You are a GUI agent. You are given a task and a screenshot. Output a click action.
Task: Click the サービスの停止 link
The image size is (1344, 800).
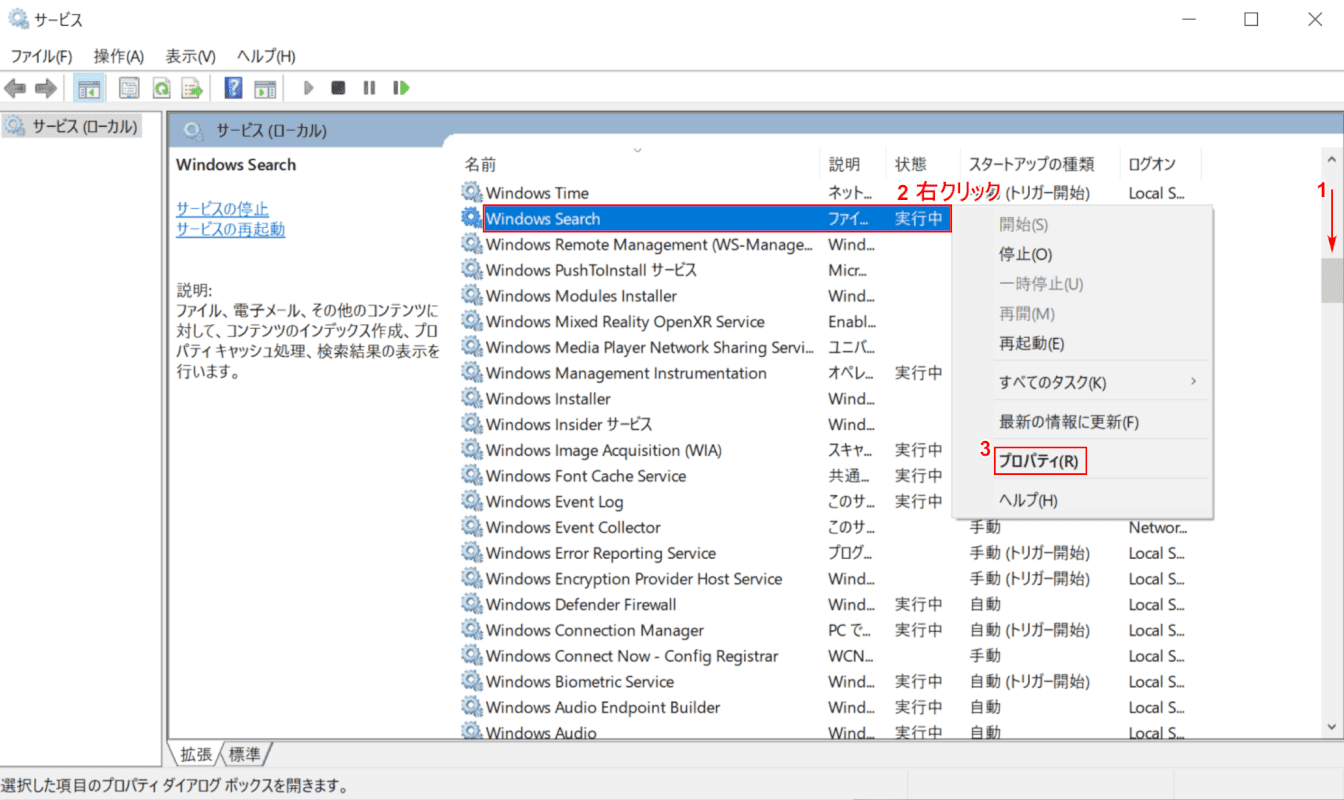pyautogui.click(x=222, y=208)
